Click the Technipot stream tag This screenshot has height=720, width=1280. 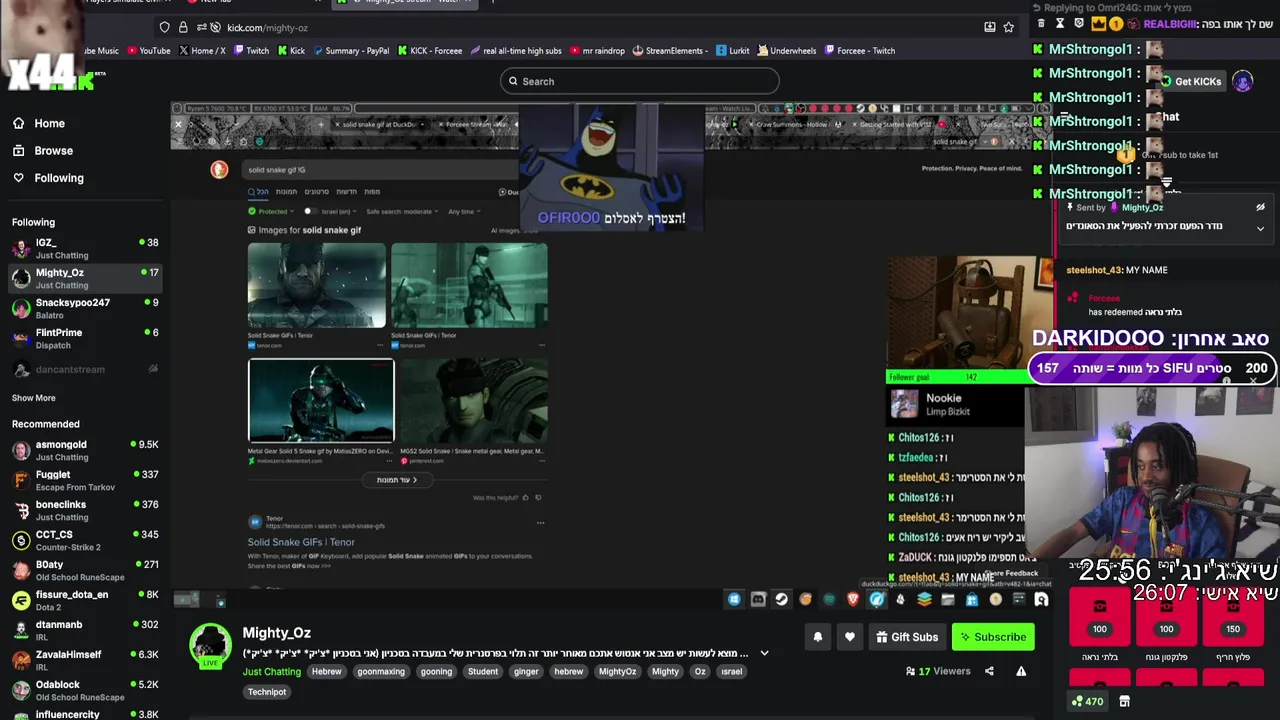pyautogui.click(x=267, y=691)
